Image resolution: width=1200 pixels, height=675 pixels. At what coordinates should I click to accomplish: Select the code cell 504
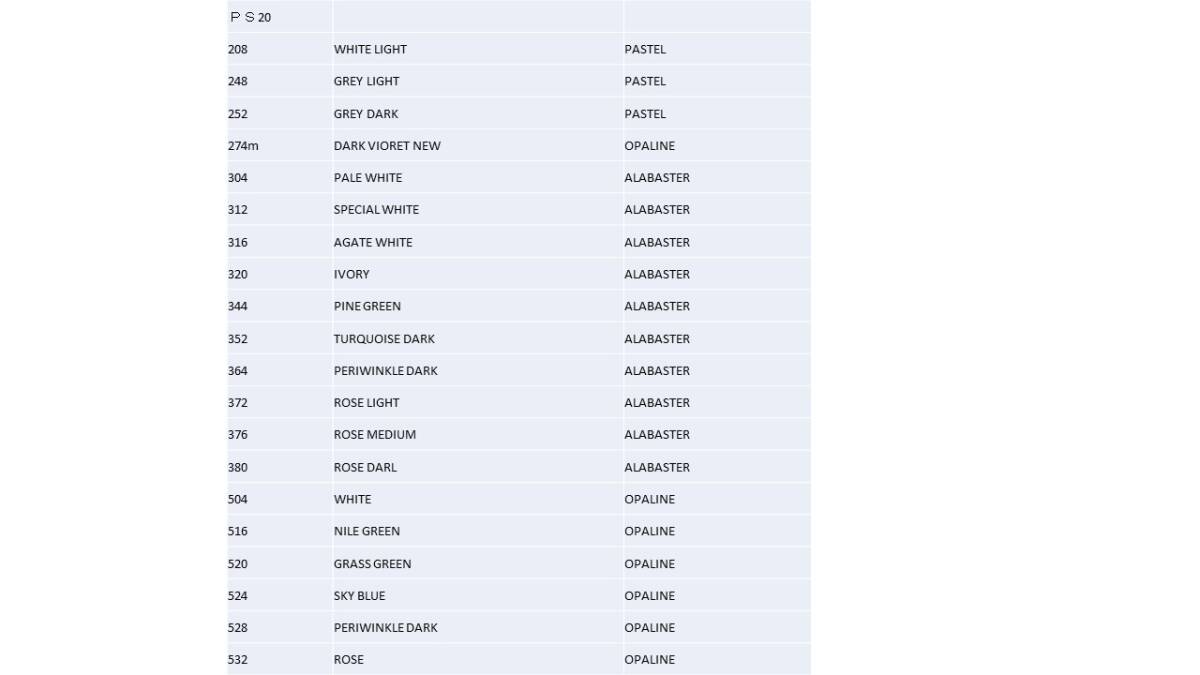(x=238, y=499)
